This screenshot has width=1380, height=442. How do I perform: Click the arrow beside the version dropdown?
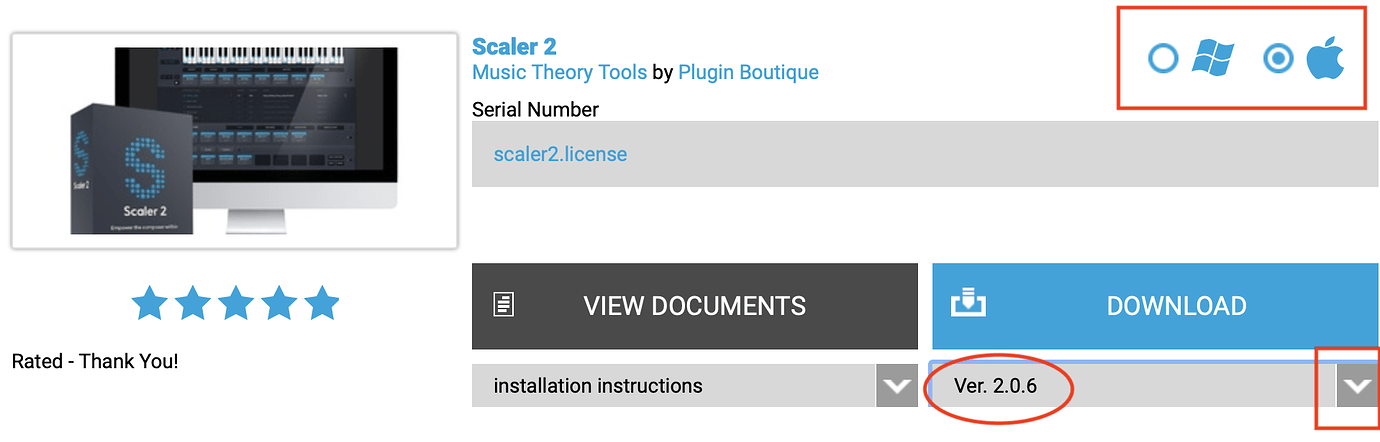click(x=1357, y=386)
